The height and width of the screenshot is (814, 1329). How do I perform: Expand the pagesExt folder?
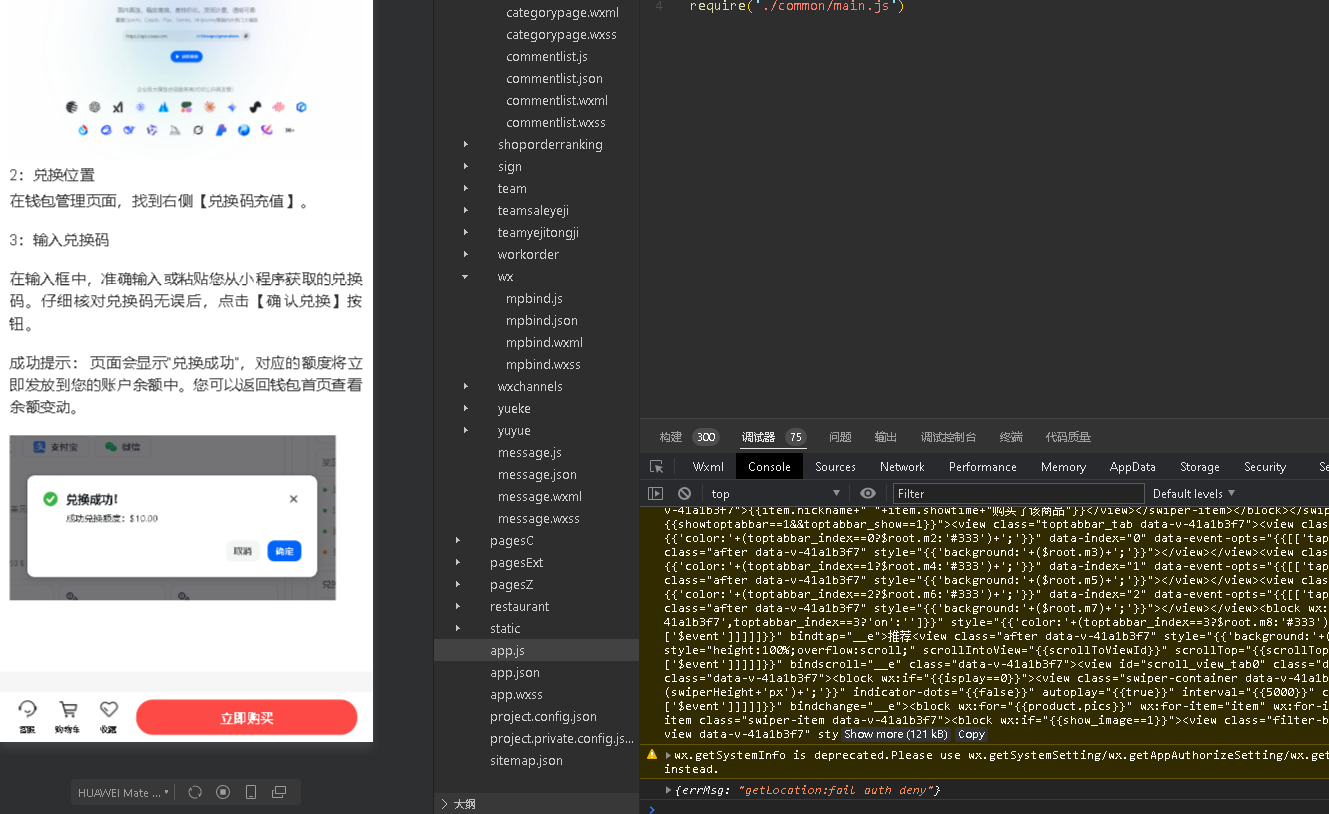(457, 562)
